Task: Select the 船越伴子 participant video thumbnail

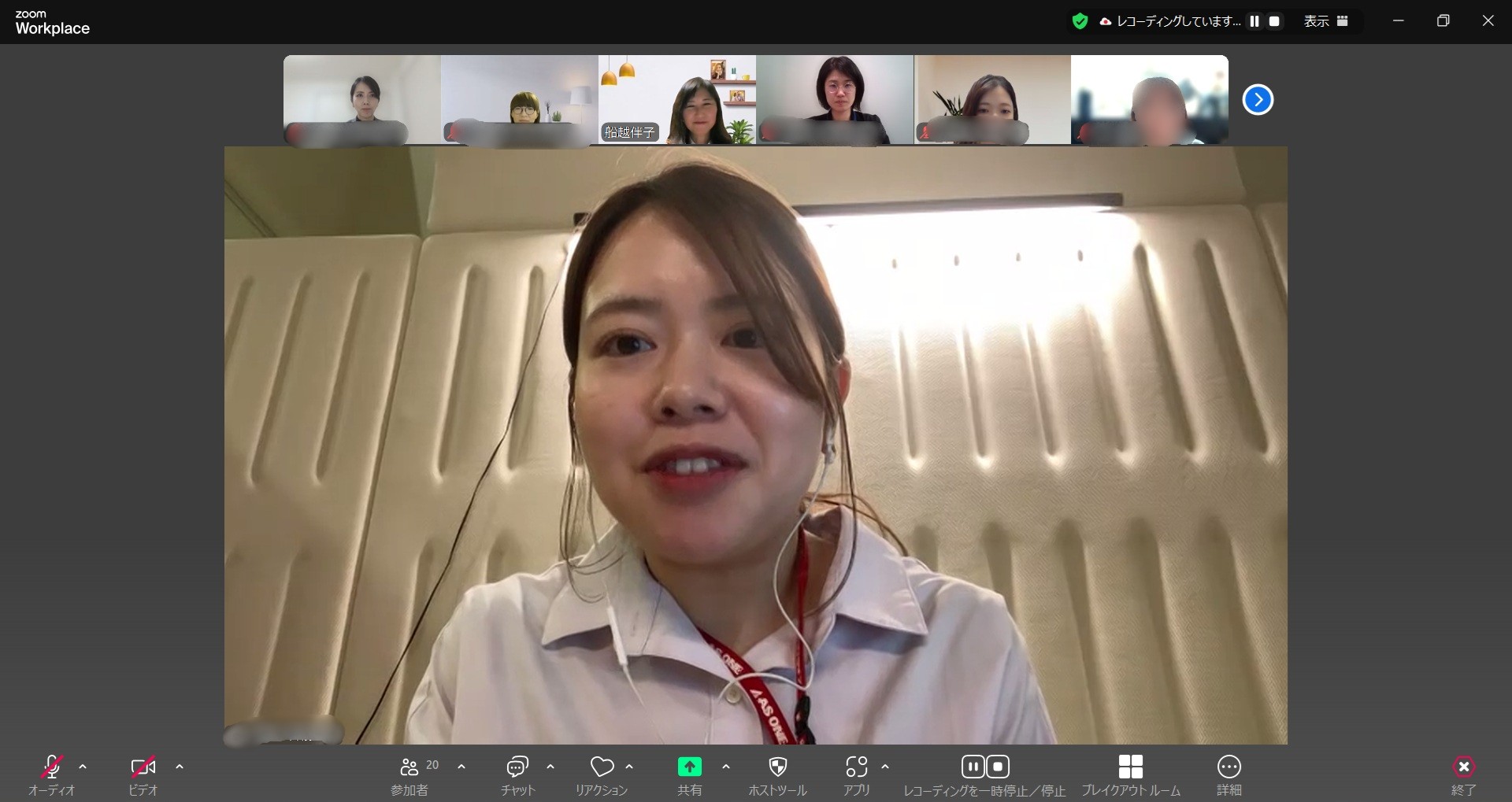Action: [677, 100]
